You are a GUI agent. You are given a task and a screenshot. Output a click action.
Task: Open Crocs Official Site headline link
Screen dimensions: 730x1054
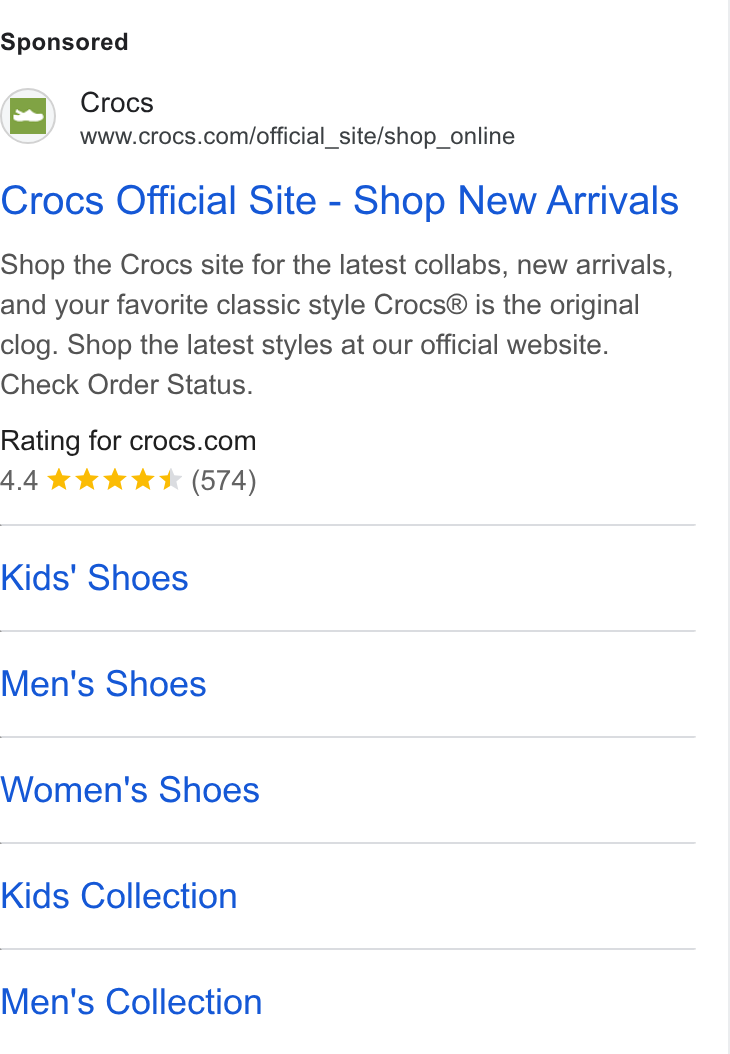pyautogui.click(x=339, y=200)
